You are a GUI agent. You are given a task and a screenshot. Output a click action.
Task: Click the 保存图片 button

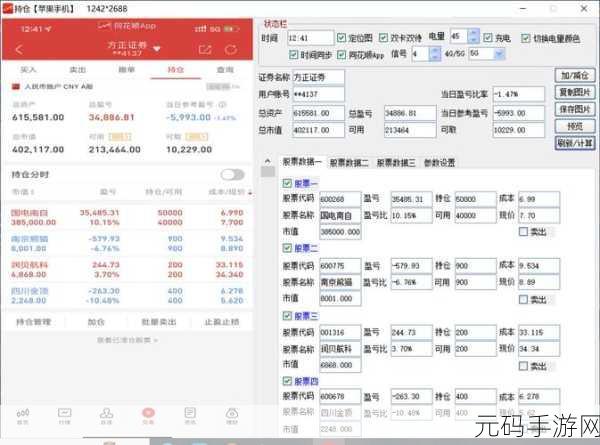point(574,109)
